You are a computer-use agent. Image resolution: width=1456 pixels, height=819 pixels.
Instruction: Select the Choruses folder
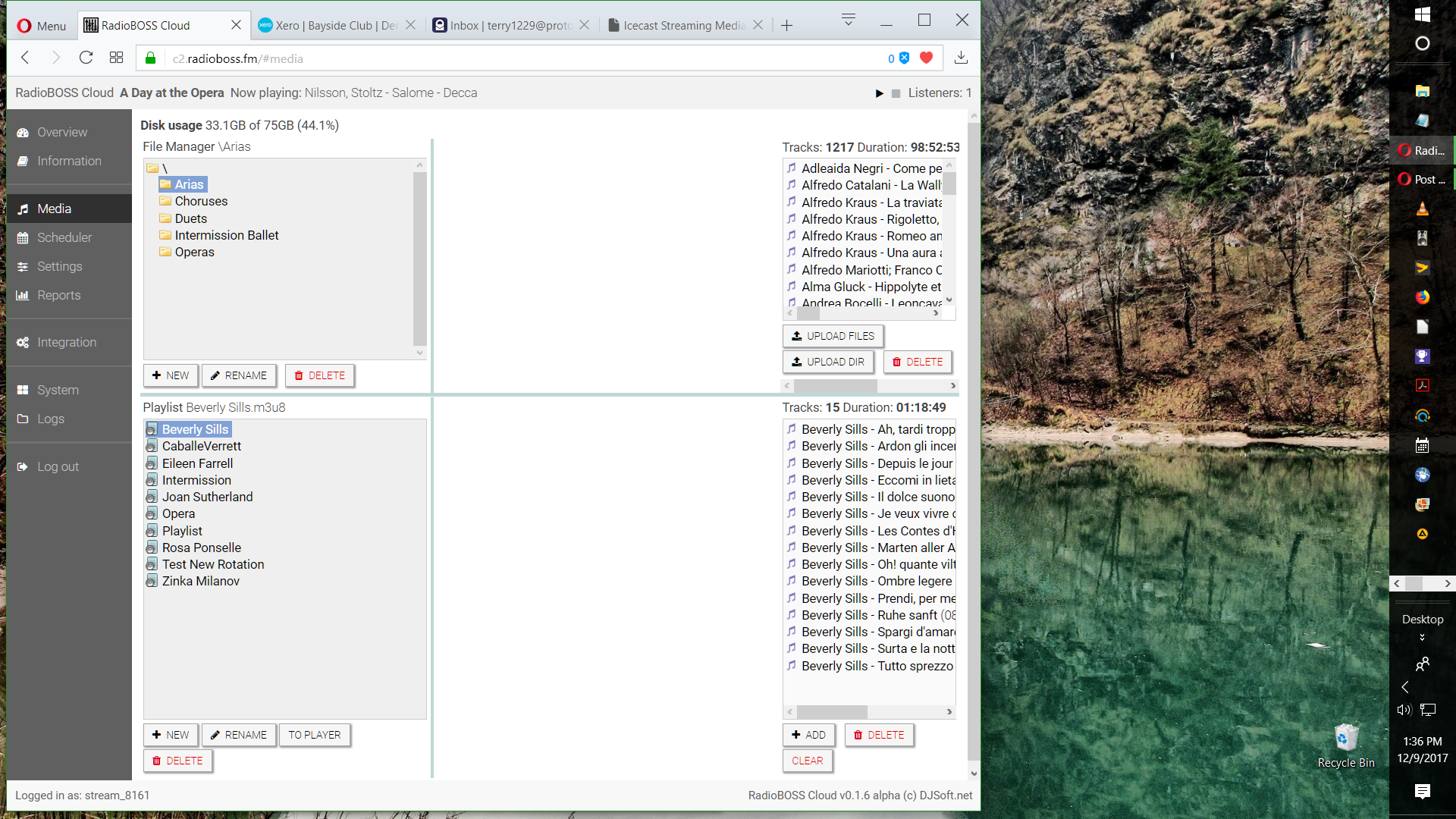coord(201,201)
